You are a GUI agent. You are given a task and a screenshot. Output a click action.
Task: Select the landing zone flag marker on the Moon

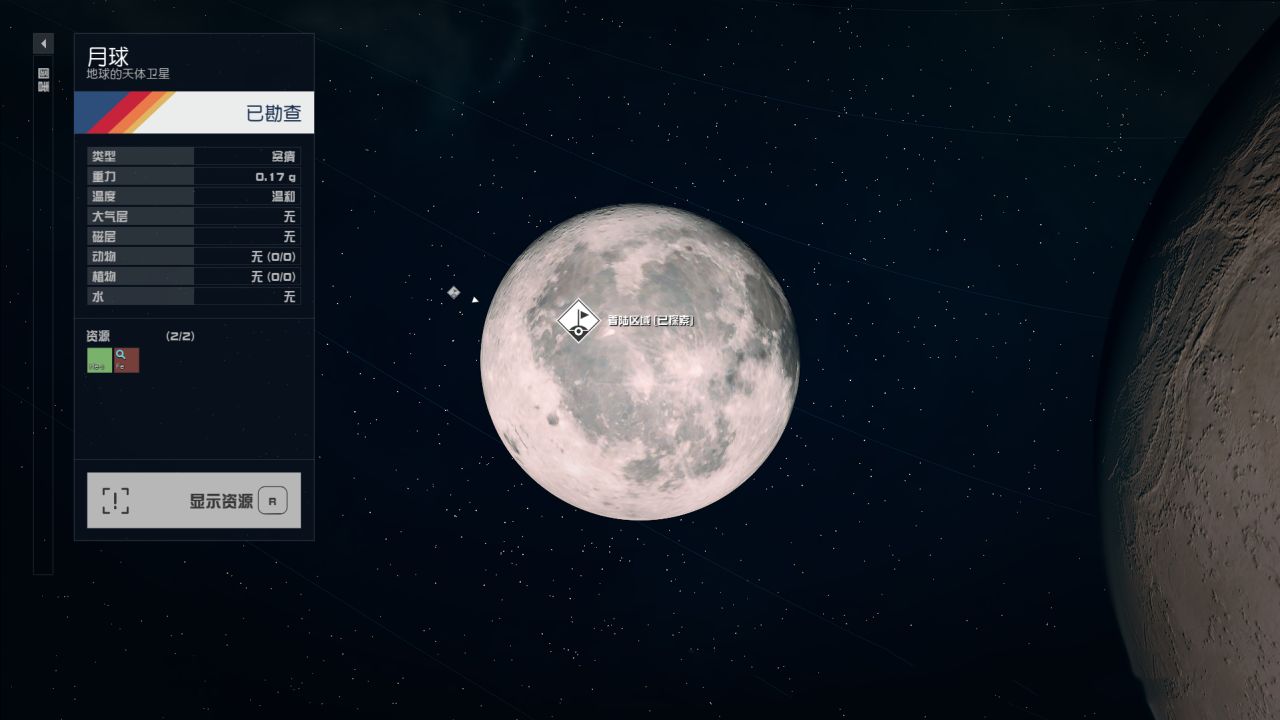[578, 320]
